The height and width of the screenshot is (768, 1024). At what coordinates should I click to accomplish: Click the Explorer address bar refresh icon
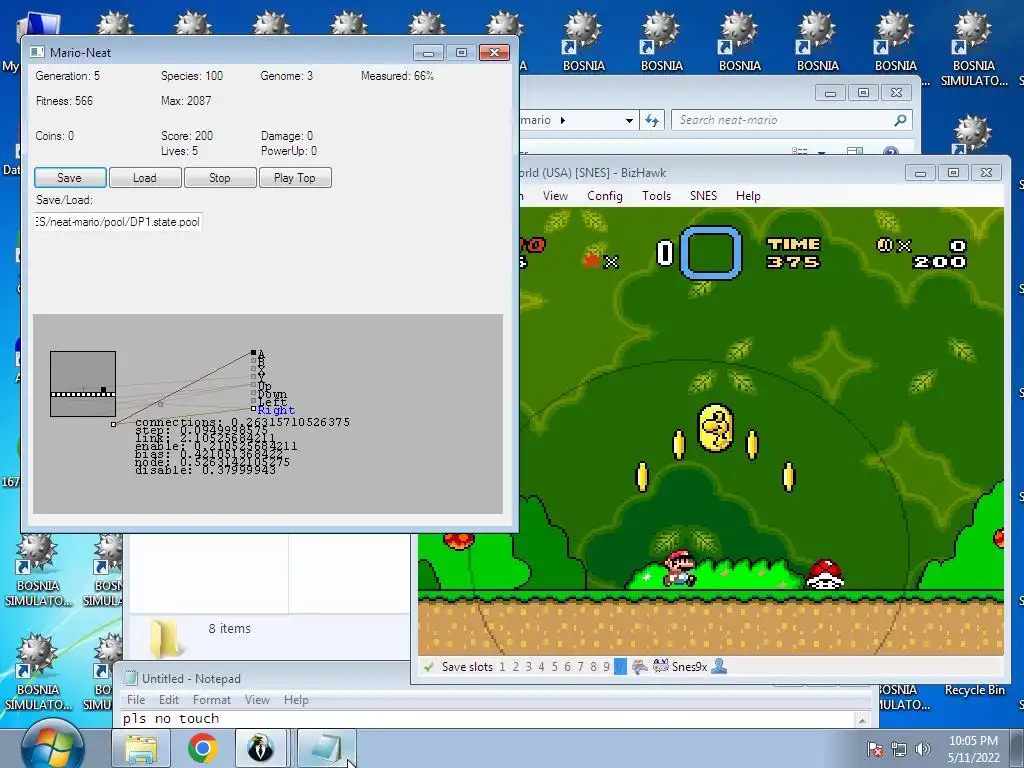pyautogui.click(x=652, y=120)
